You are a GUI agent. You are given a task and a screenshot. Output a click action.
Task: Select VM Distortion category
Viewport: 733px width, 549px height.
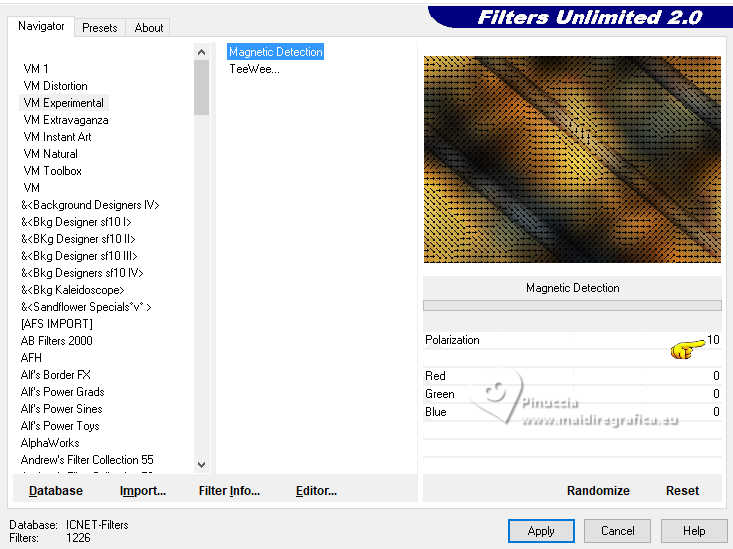tap(56, 86)
